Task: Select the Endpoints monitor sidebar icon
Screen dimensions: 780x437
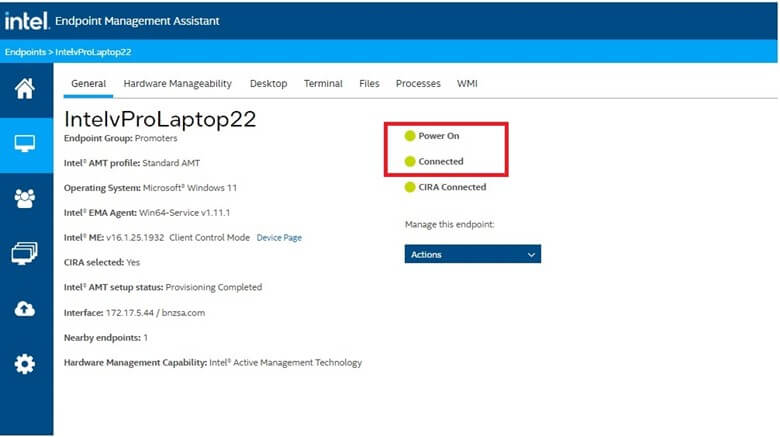Action: pyautogui.click(x=24, y=144)
